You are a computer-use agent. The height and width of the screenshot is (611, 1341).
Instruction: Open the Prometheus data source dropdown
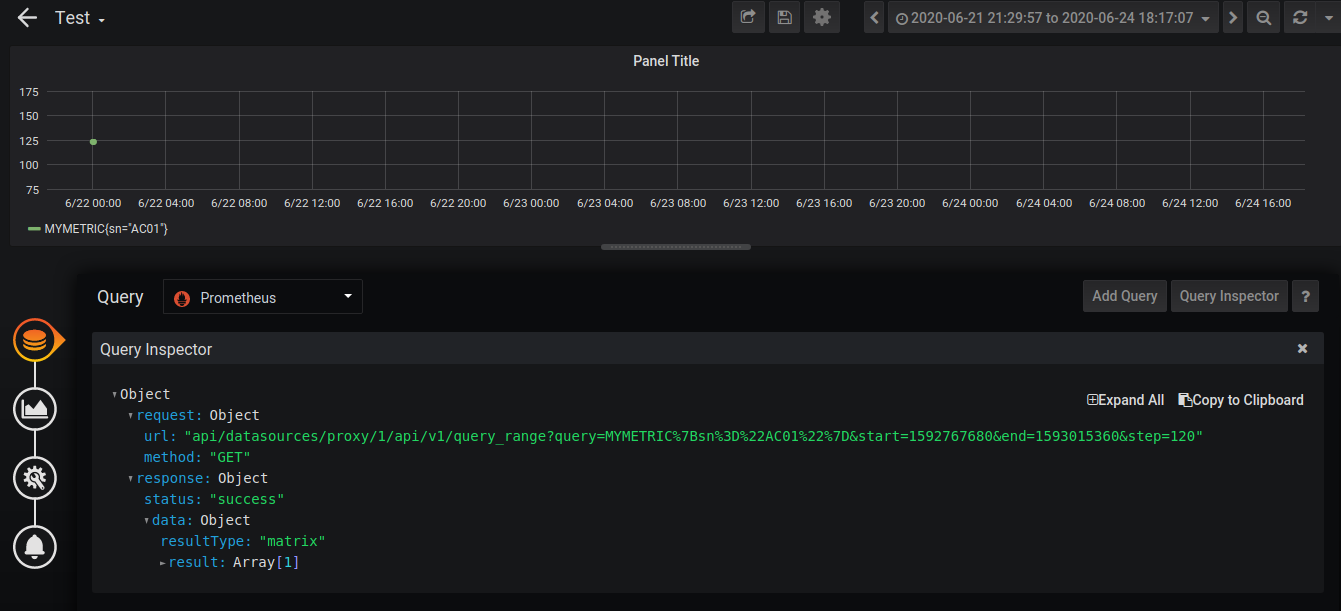pos(263,297)
